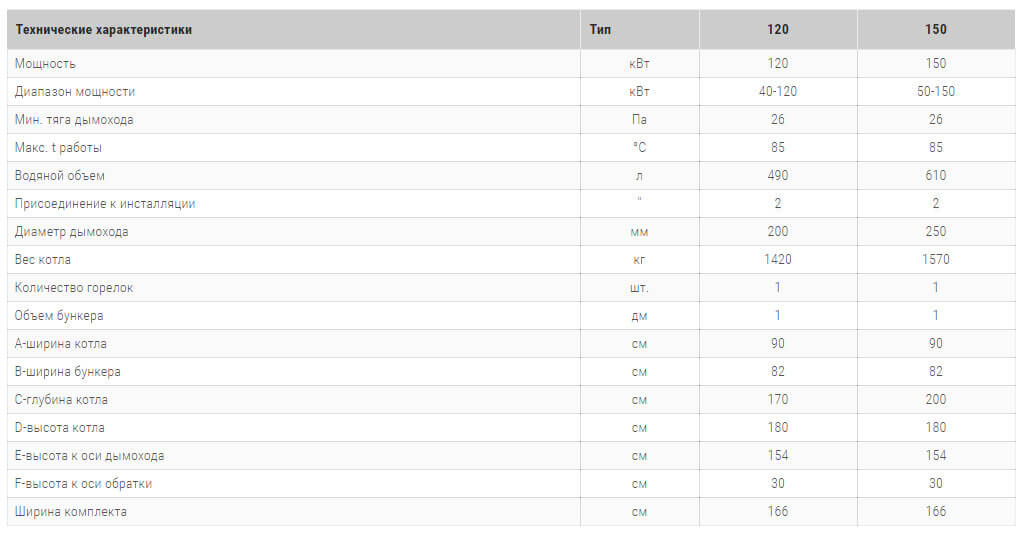Select the water volume value "490"
Screen dimensions: 1021x535
click(x=778, y=176)
